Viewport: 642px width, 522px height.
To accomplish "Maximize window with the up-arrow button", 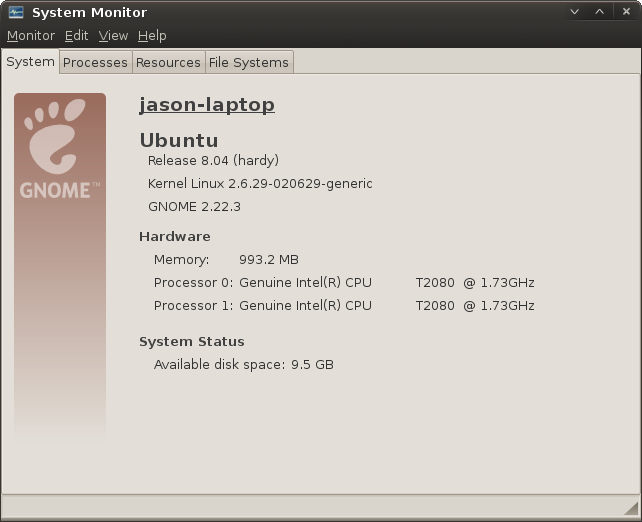I will (599, 12).
